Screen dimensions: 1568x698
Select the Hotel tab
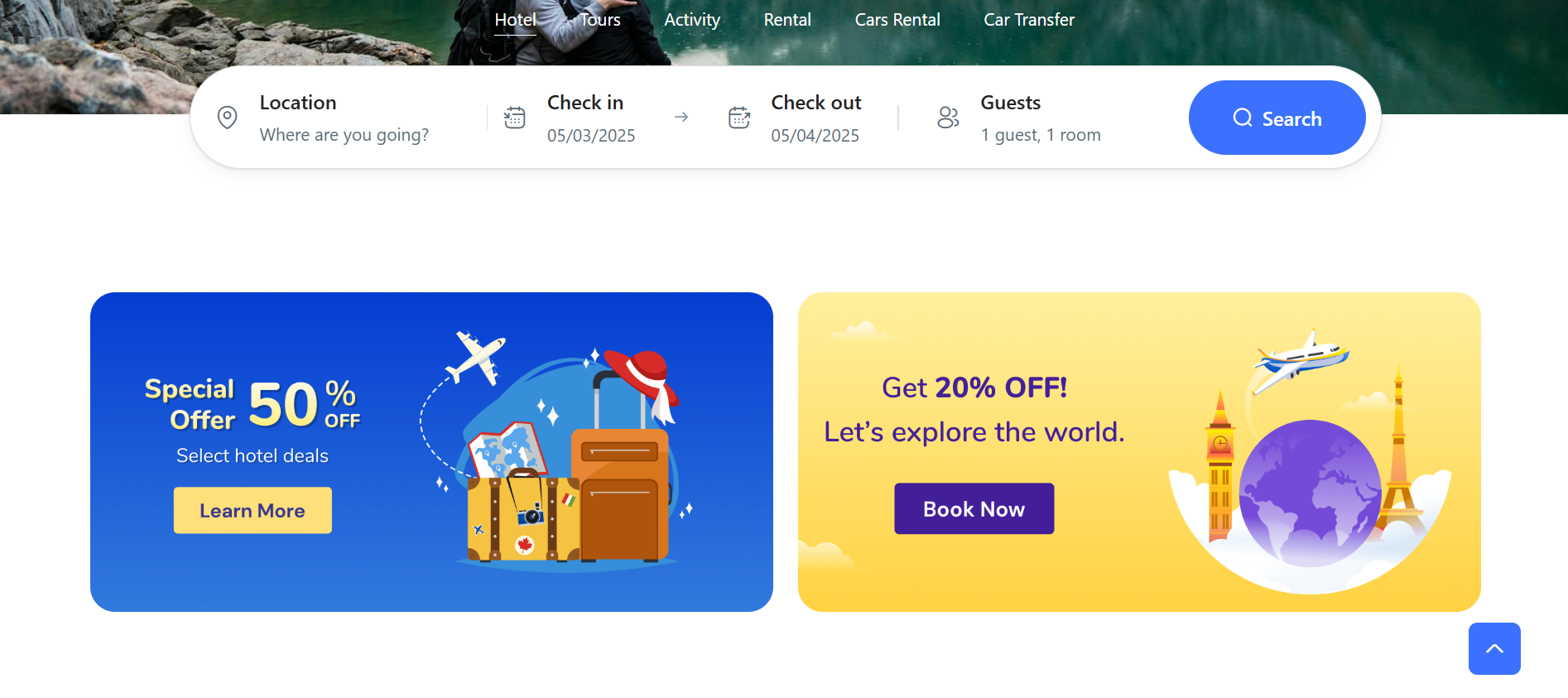(515, 20)
